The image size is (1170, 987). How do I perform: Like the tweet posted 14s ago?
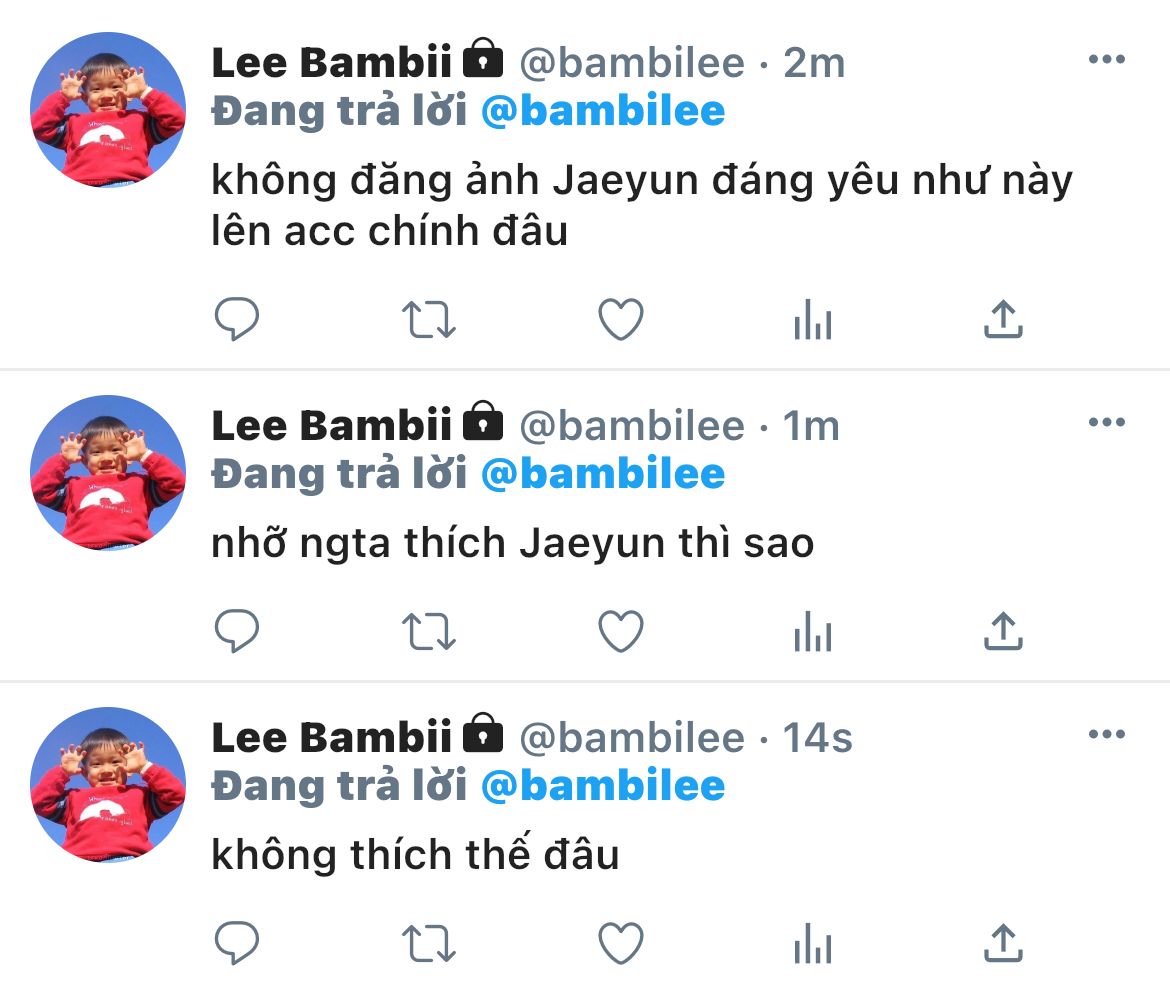[621, 943]
